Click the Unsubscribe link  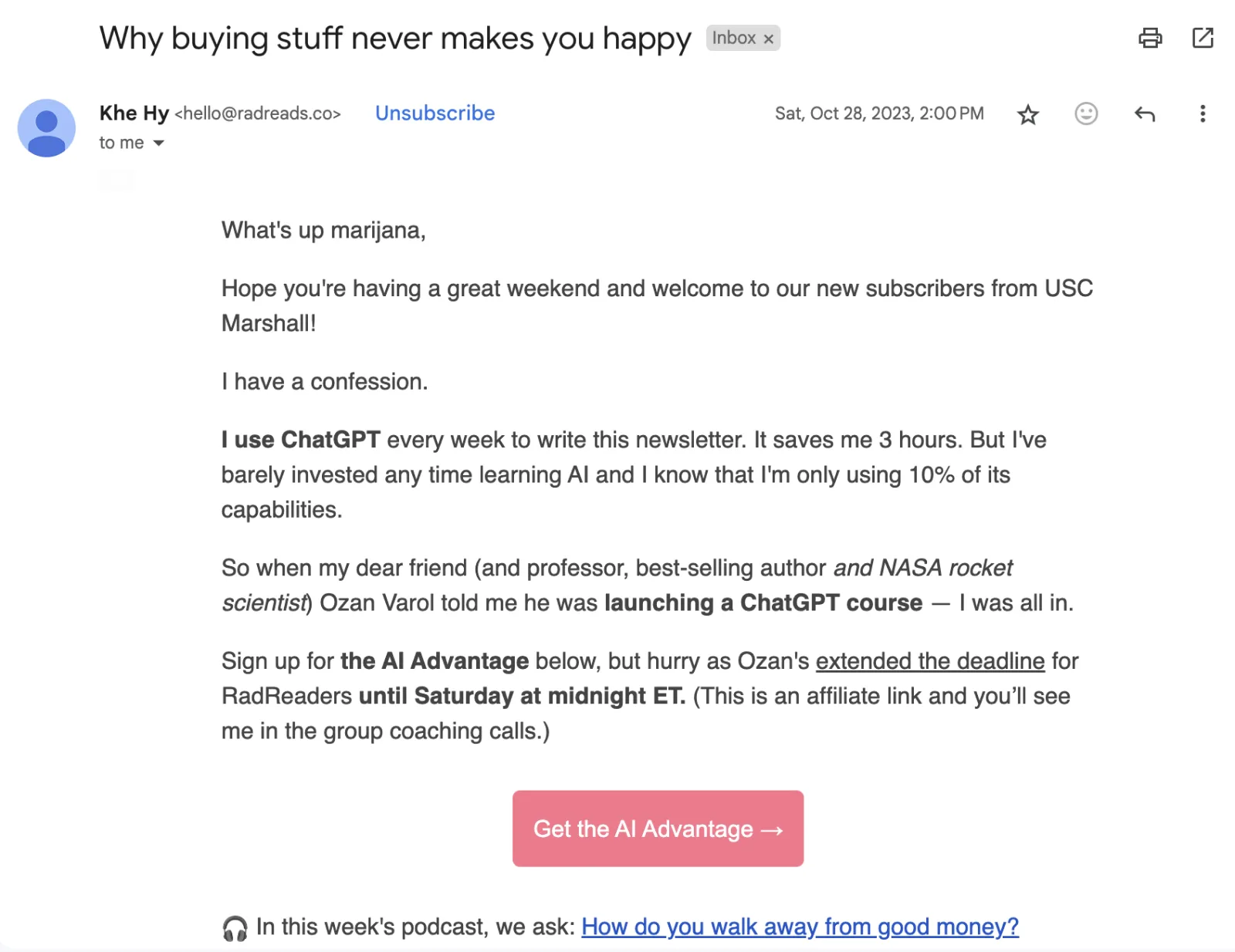435,113
